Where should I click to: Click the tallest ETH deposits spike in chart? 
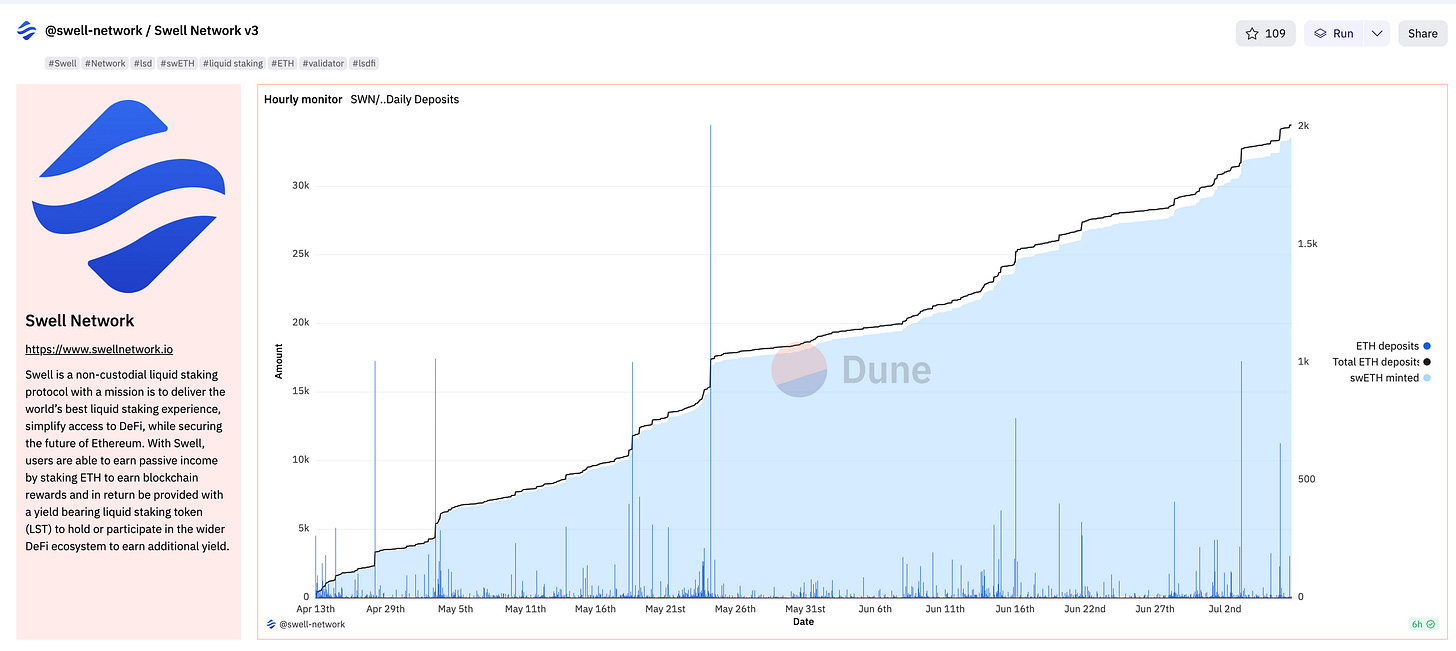coord(711,360)
